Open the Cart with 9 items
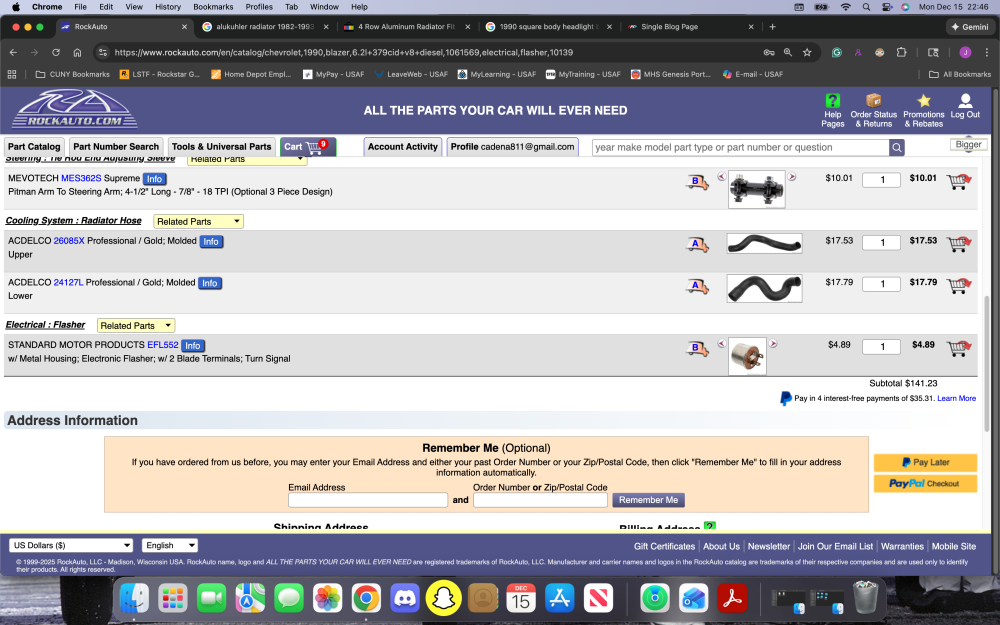The height and width of the screenshot is (625, 1000). [307, 146]
